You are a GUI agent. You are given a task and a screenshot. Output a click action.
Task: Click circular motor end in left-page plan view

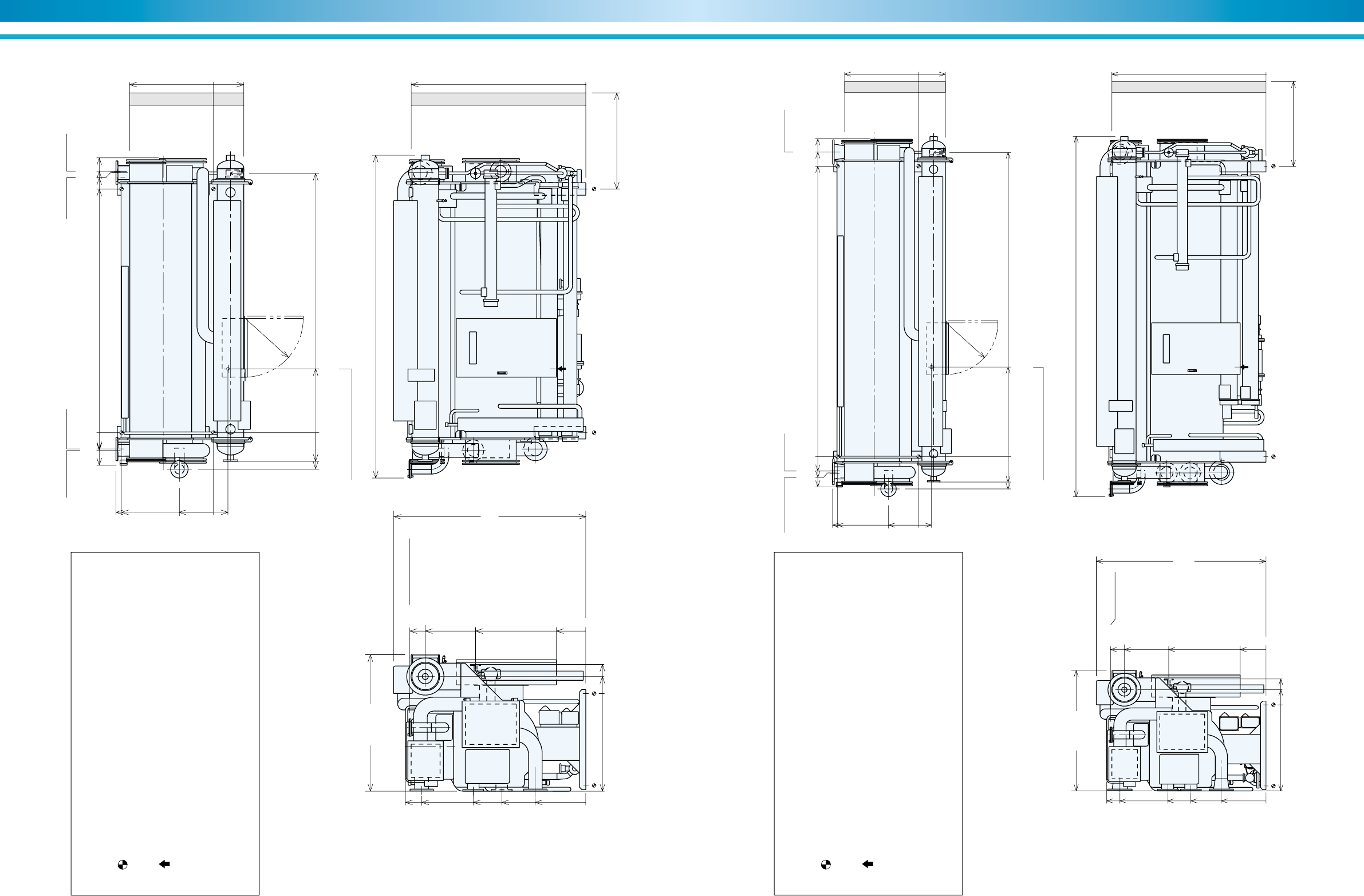(425, 677)
